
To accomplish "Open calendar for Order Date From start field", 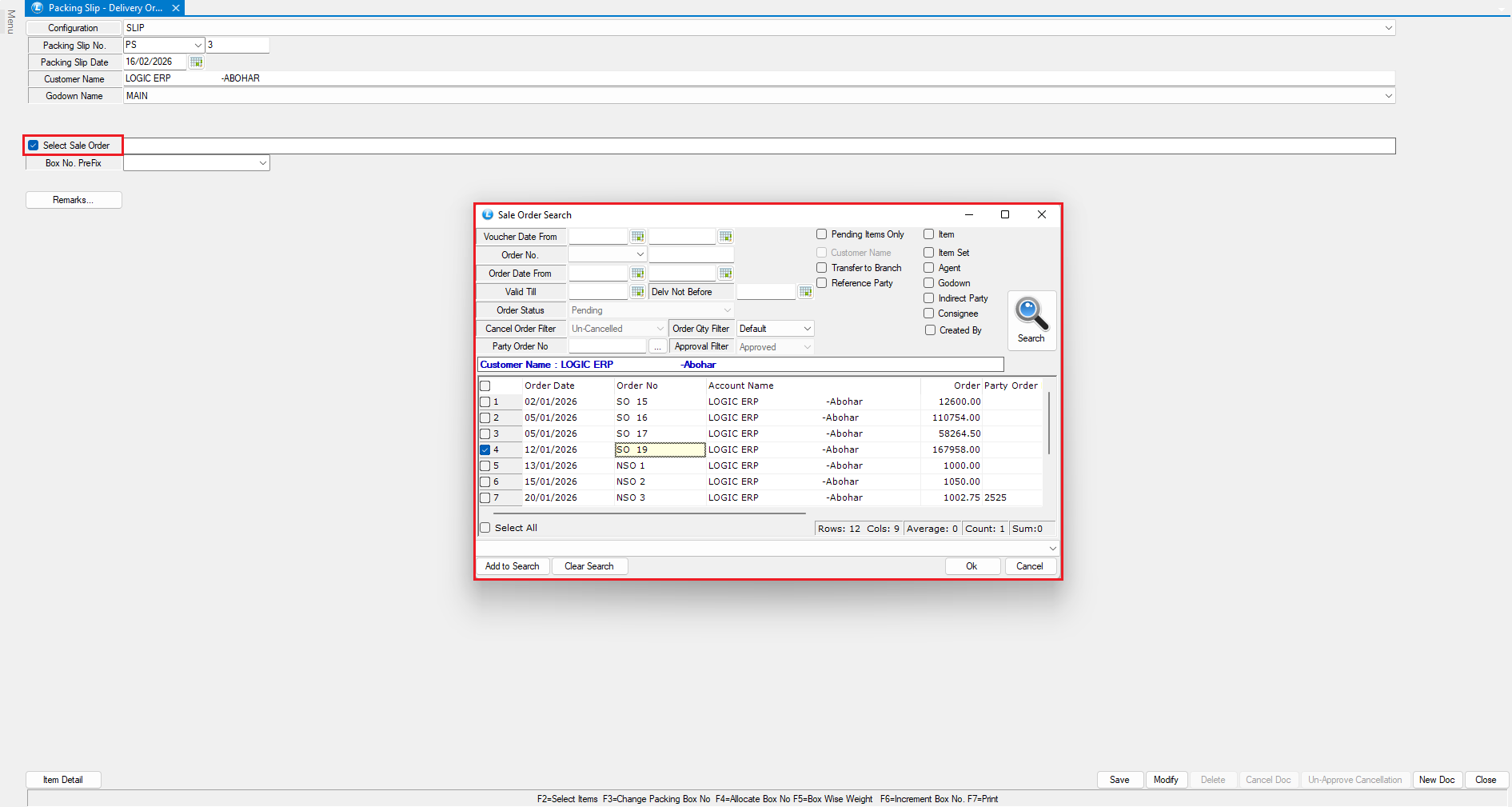I will [x=637, y=274].
